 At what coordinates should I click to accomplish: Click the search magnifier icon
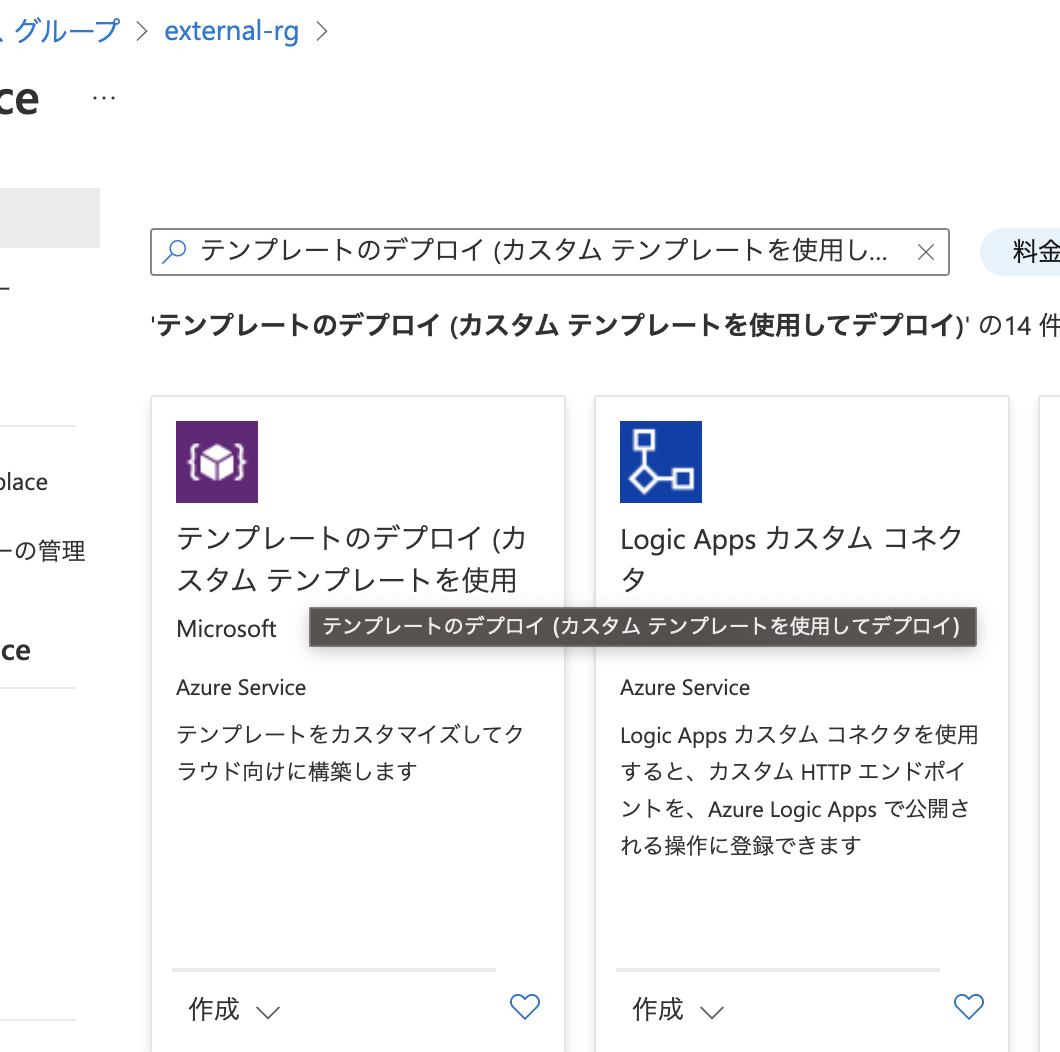click(x=174, y=252)
